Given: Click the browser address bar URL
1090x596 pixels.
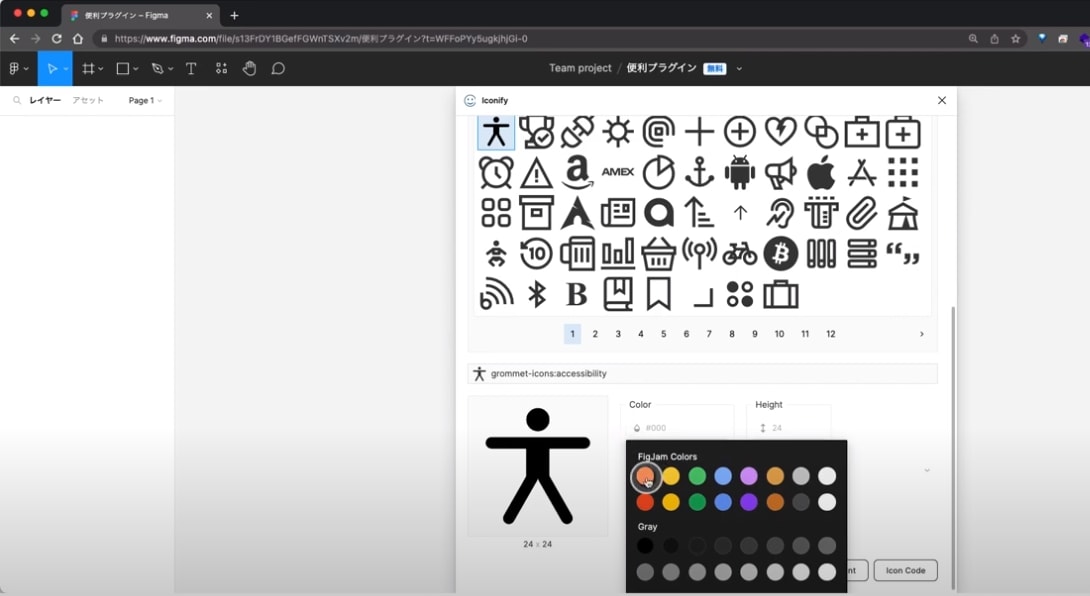Looking at the screenshot, I should [x=320, y=39].
